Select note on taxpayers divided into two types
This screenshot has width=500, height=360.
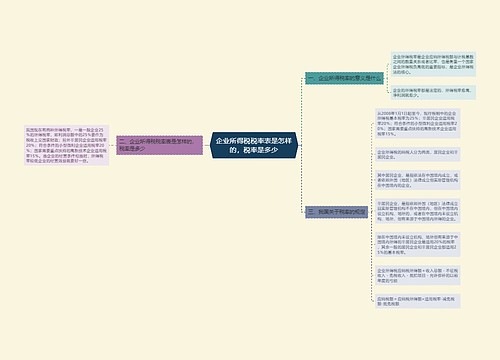pyautogui.click(x=418, y=154)
